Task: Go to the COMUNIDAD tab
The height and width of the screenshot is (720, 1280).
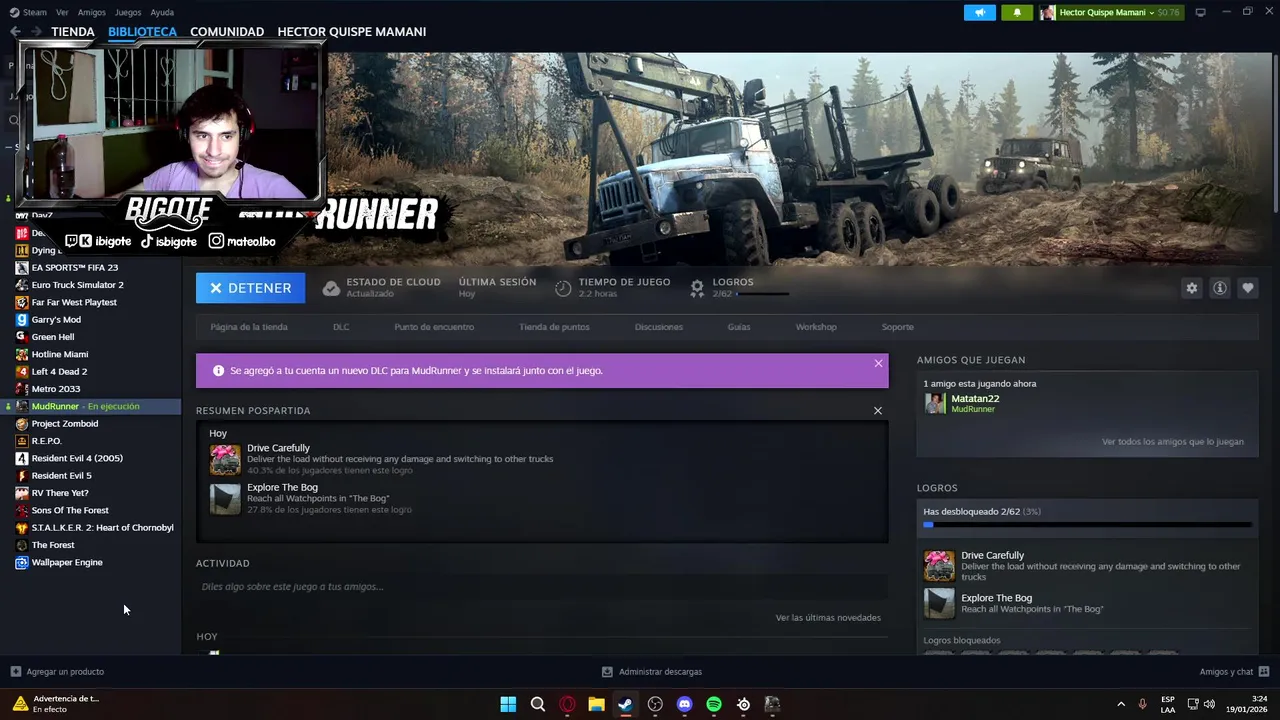Action: pos(227,32)
